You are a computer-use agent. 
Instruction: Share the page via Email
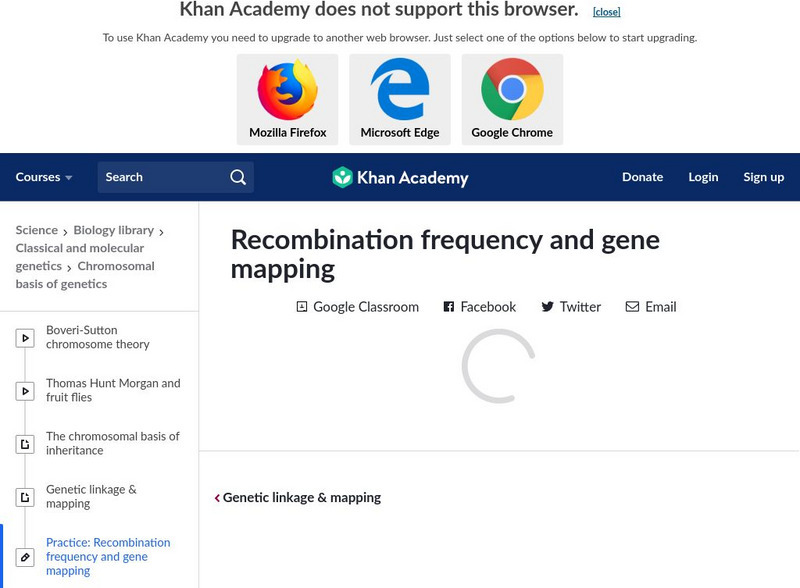651,307
